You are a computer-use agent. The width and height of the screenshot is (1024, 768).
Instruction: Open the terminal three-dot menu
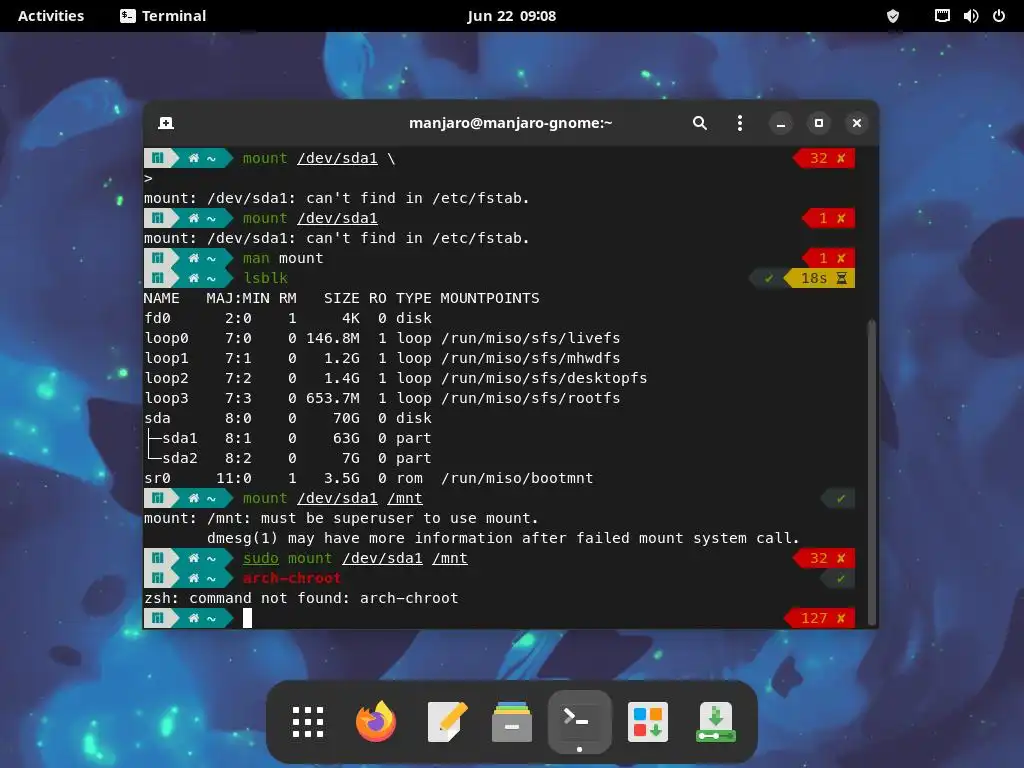coord(739,123)
